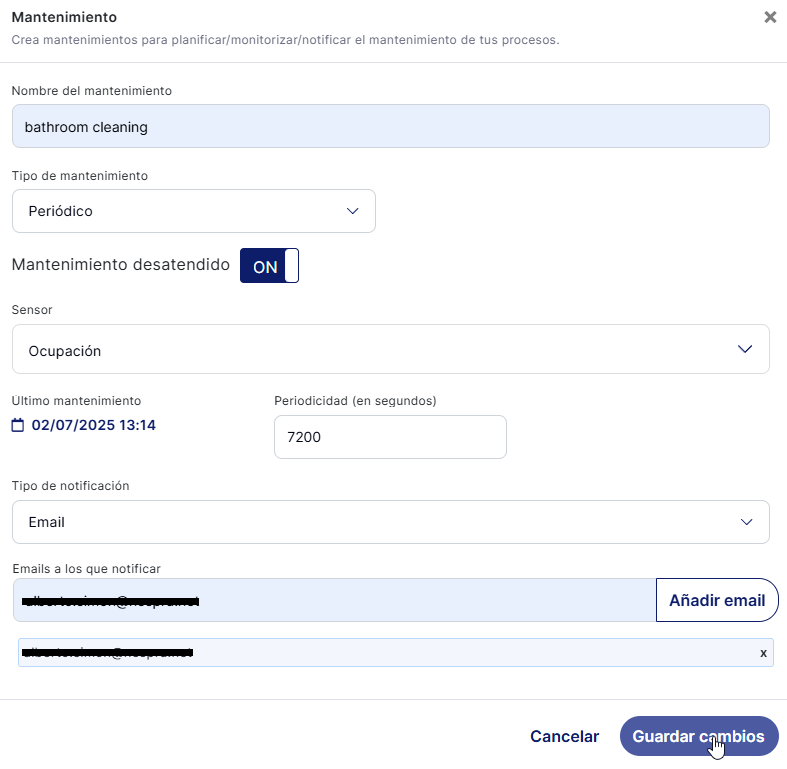Open the date picker via 02/07/2025 13:14
The image size is (787, 769).
pos(94,425)
